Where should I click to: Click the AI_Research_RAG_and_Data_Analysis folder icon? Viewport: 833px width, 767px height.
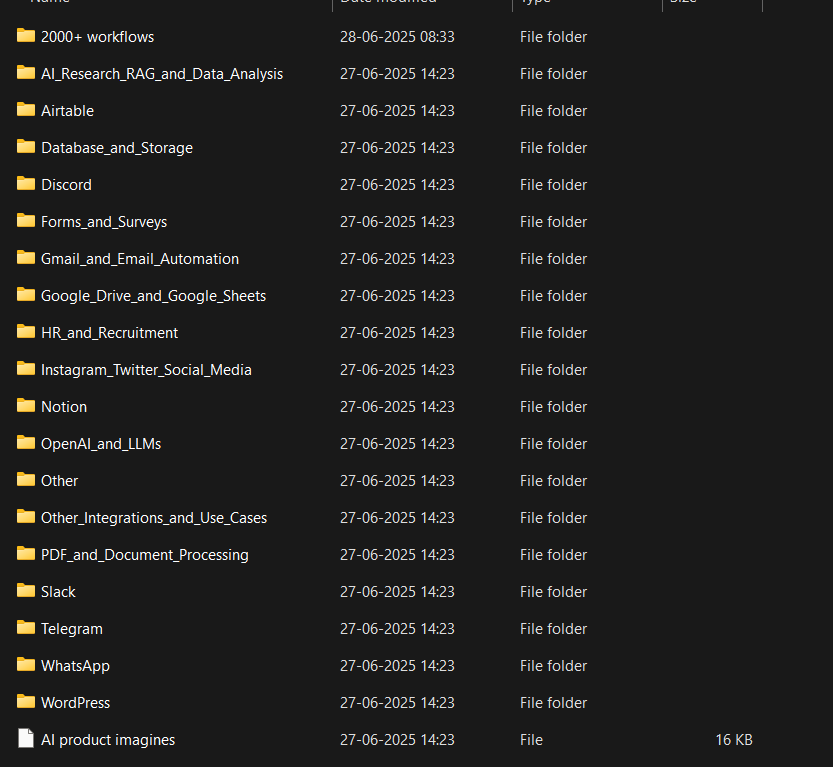tap(26, 72)
